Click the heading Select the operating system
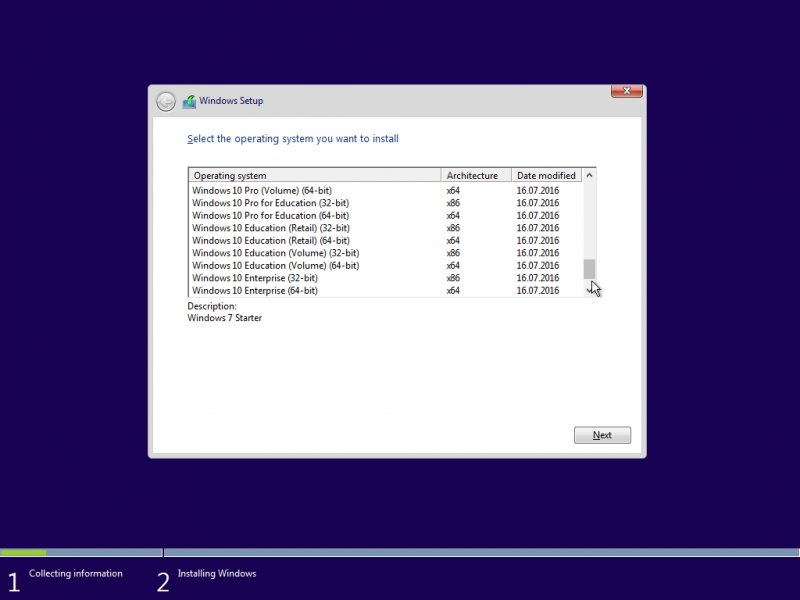 [293, 139]
